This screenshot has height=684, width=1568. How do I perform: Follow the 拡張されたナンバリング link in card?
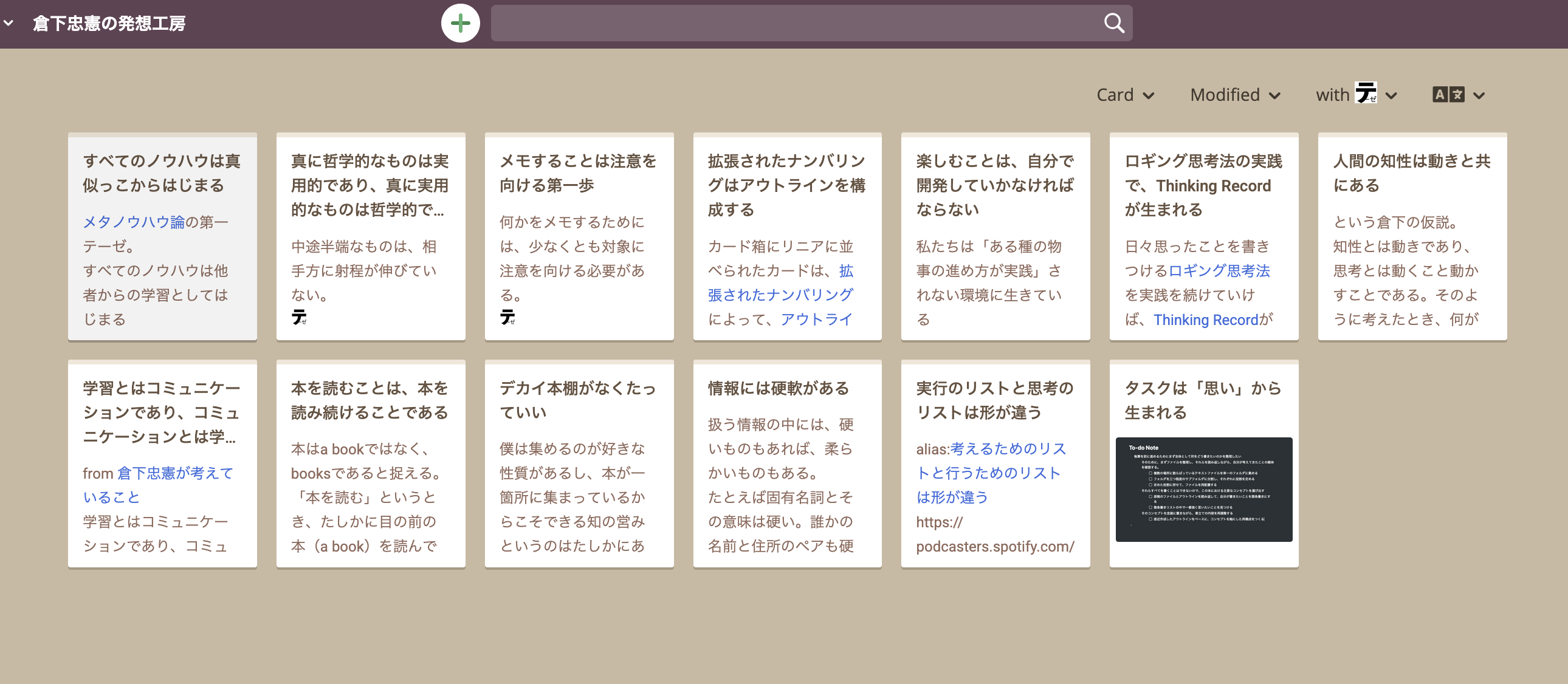coord(781,283)
